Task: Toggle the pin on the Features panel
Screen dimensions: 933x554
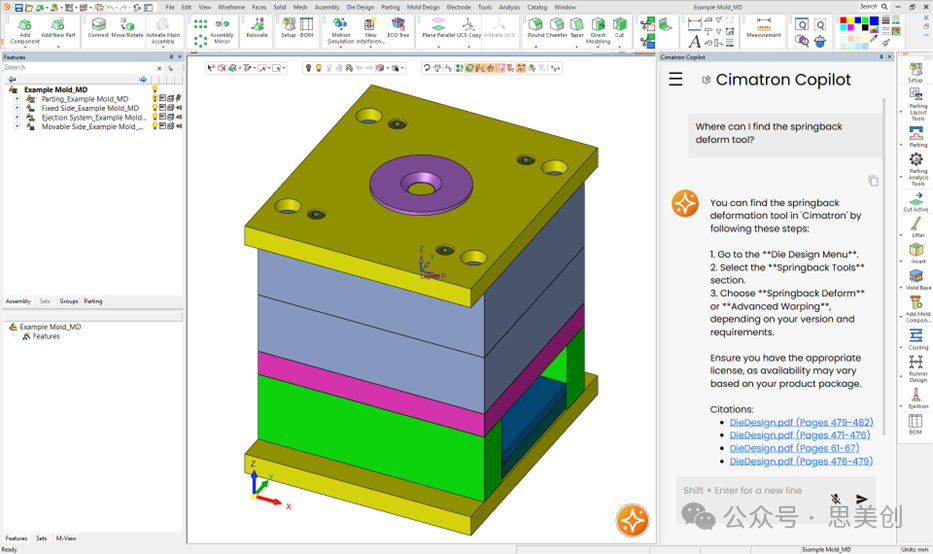Action: (x=171, y=57)
